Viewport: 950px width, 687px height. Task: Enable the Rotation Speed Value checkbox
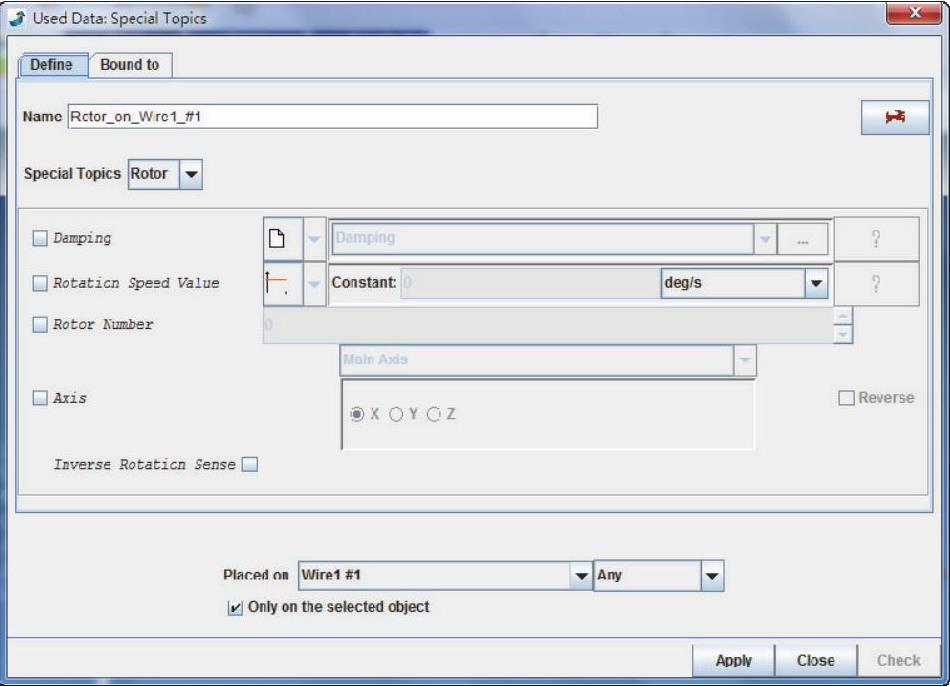pos(41,283)
